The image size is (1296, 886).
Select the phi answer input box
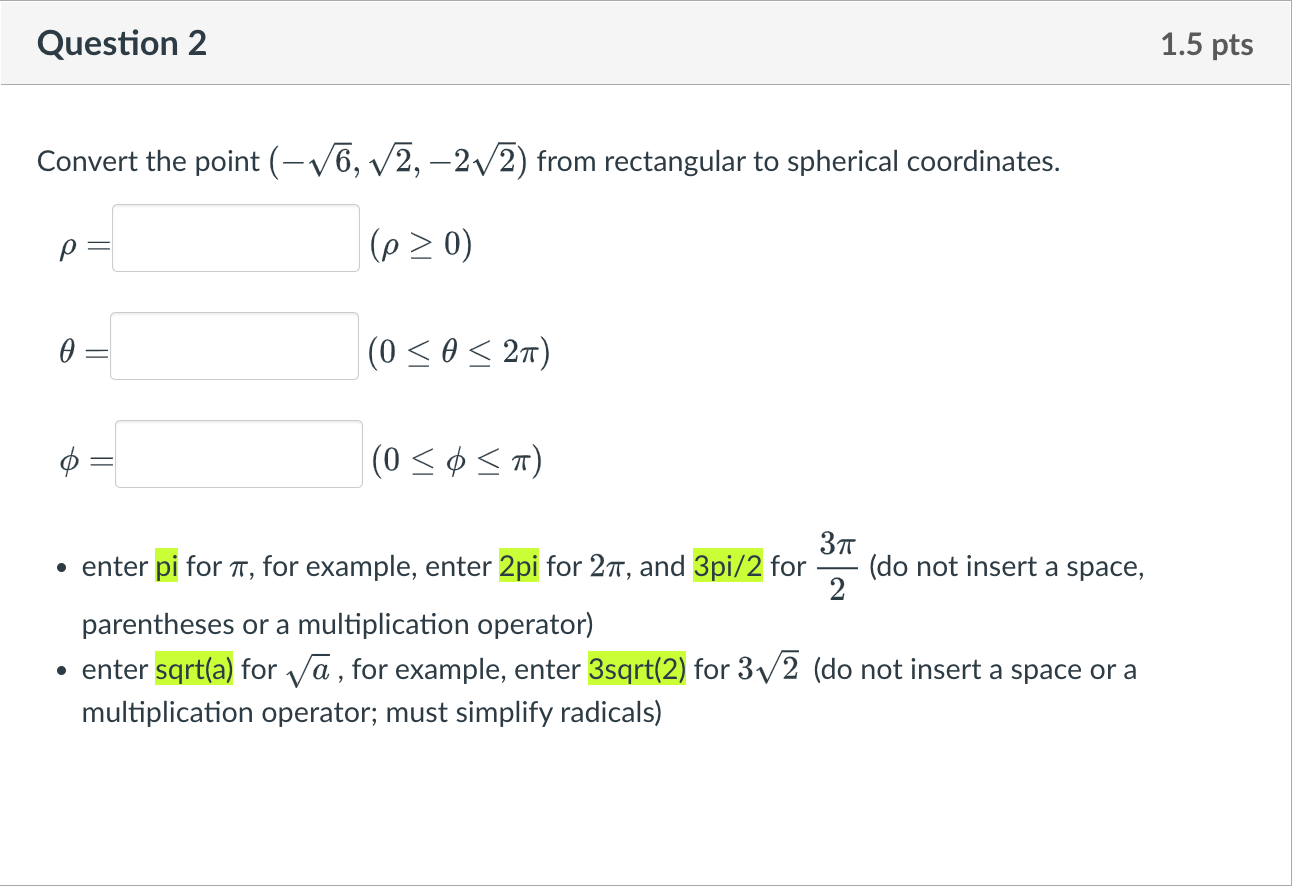tap(239, 454)
